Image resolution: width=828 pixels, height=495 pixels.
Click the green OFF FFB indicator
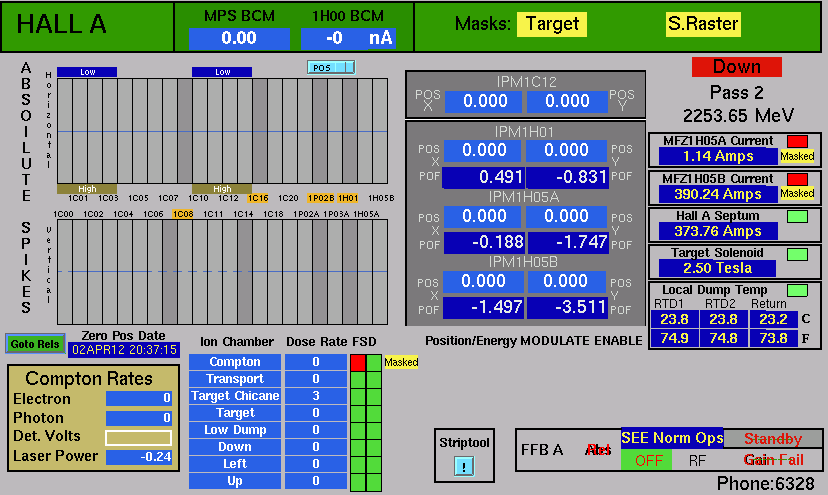pyautogui.click(x=648, y=460)
